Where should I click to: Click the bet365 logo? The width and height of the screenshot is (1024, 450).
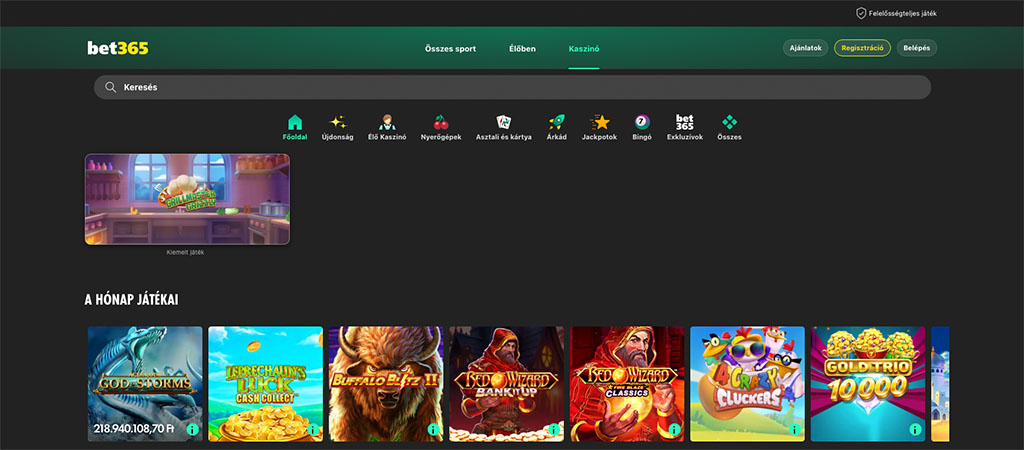pos(118,48)
